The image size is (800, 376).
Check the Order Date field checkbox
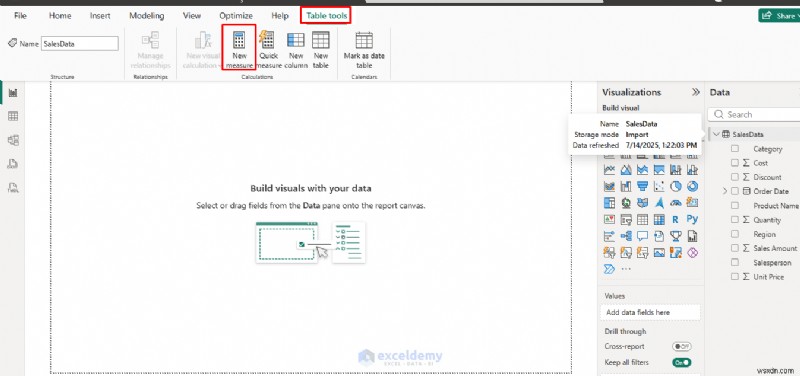point(735,191)
